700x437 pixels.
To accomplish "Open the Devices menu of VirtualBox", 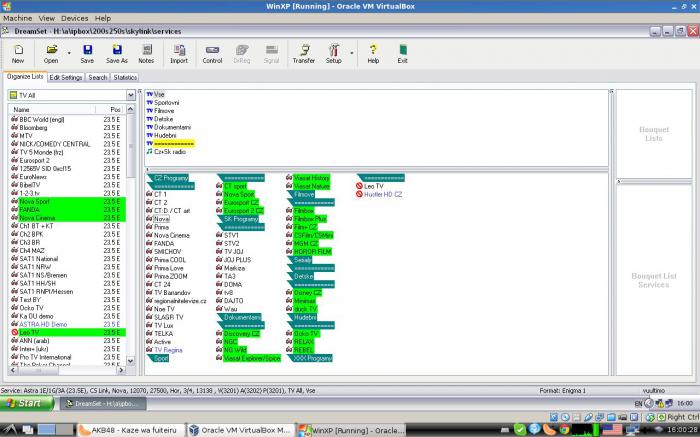I will point(75,18).
